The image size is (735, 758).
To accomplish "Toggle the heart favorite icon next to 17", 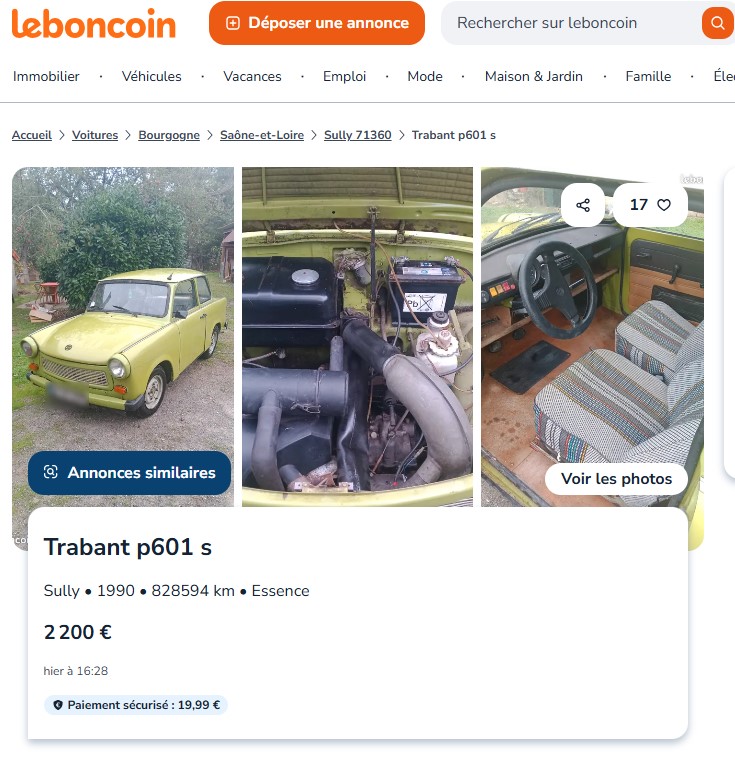I will 664,205.
